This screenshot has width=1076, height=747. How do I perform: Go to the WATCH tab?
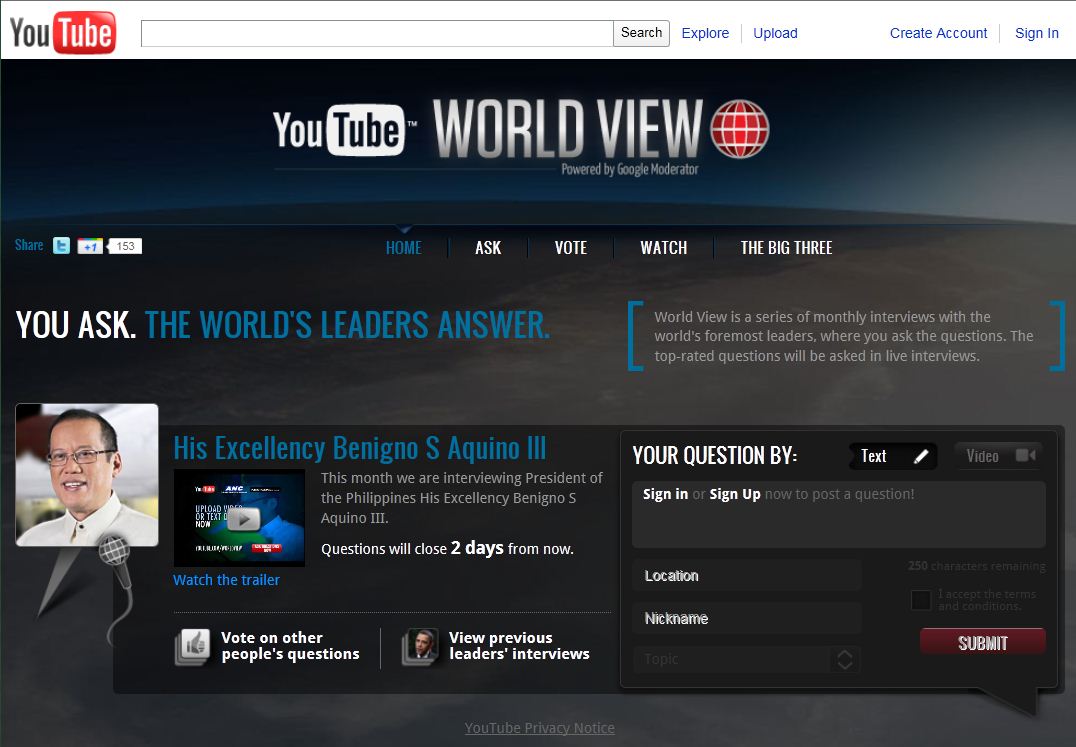tap(663, 248)
